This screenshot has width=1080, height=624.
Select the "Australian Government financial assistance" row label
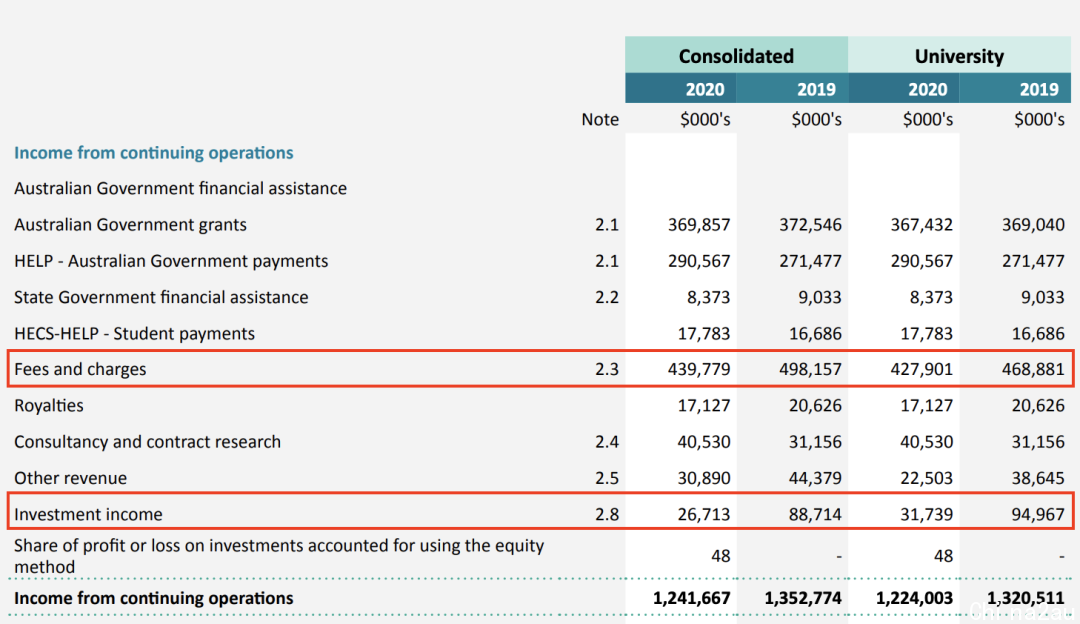pyautogui.click(x=180, y=189)
